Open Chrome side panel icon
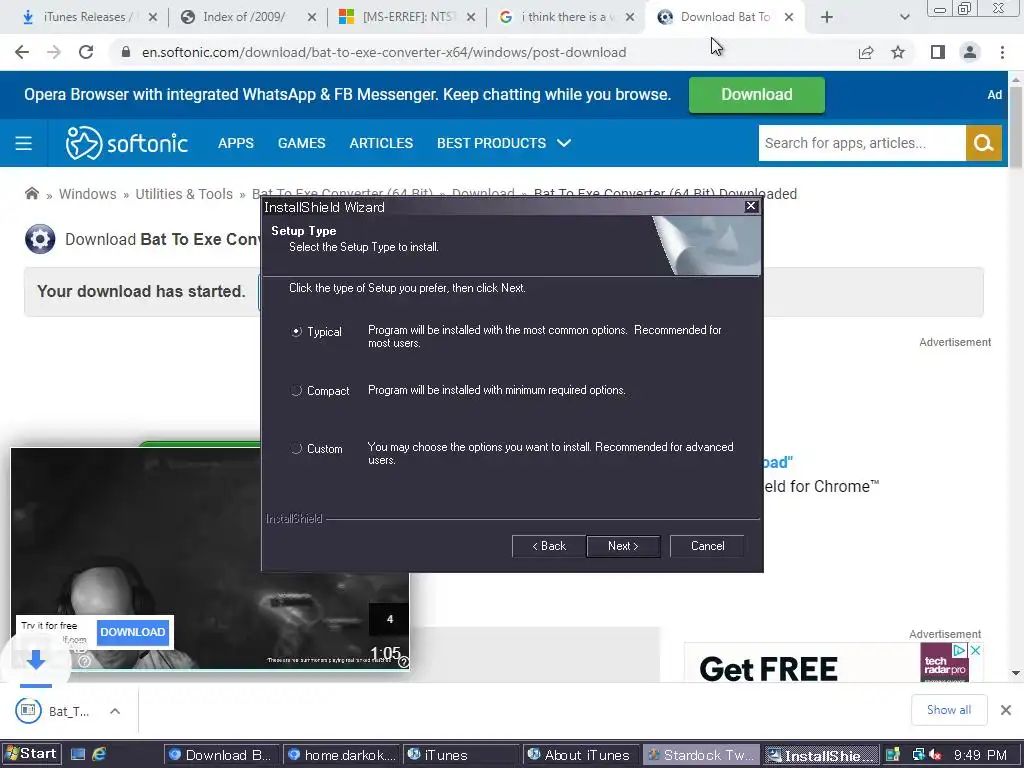1024x768 pixels. [x=938, y=52]
